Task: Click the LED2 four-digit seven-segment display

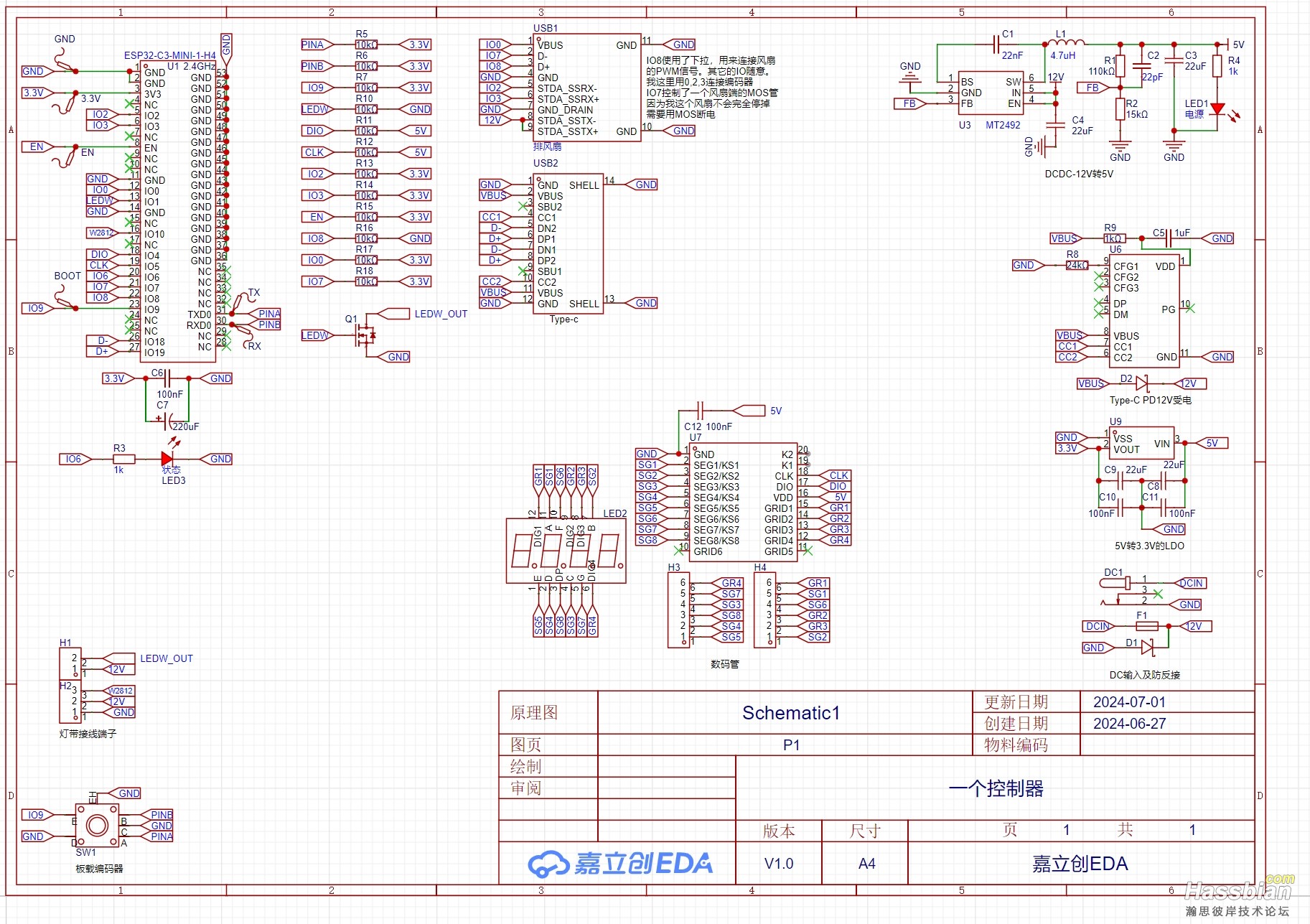Action: pos(566,551)
